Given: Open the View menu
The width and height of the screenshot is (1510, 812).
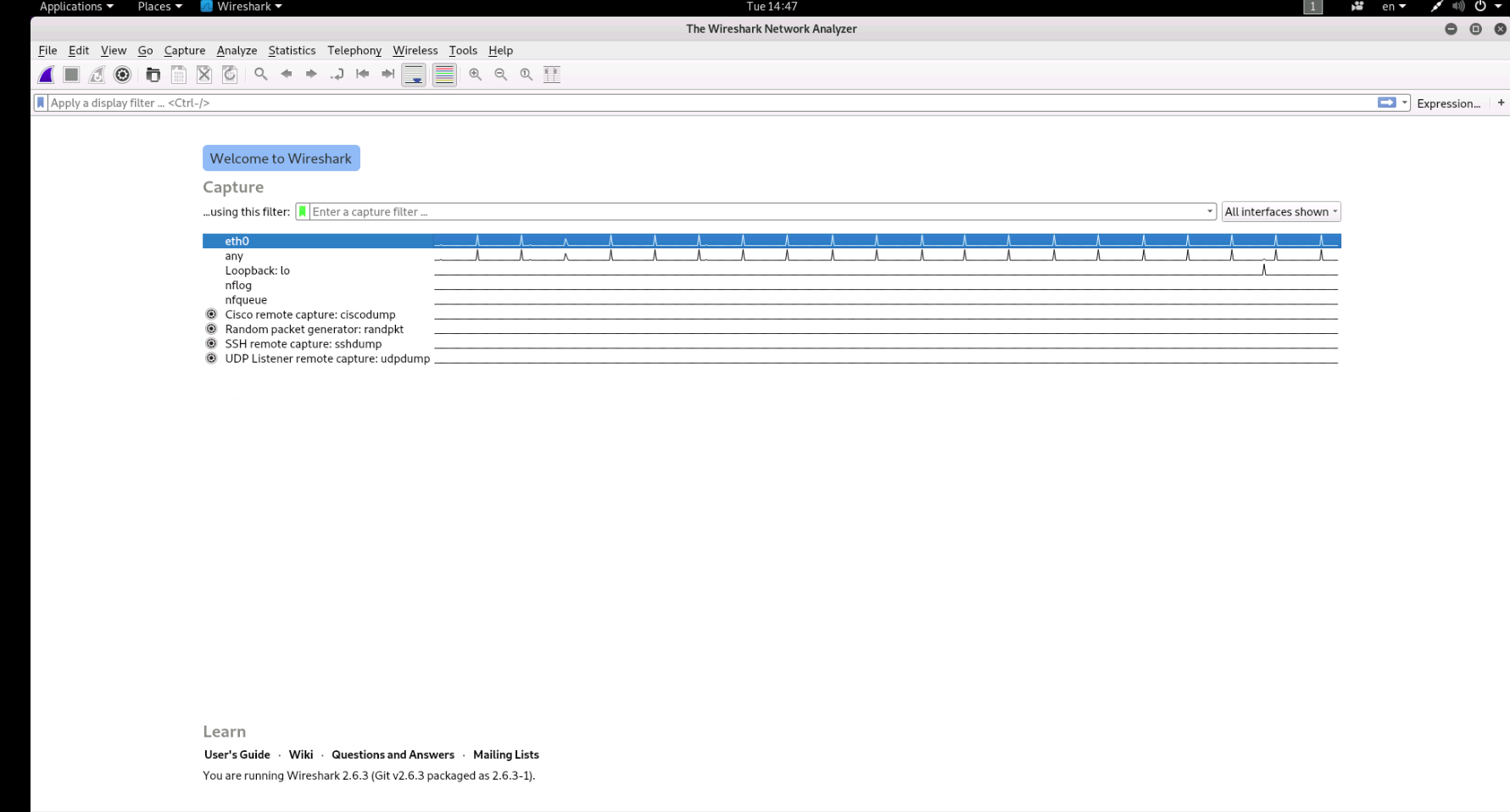Looking at the screenshot, I should pos(114,51).
